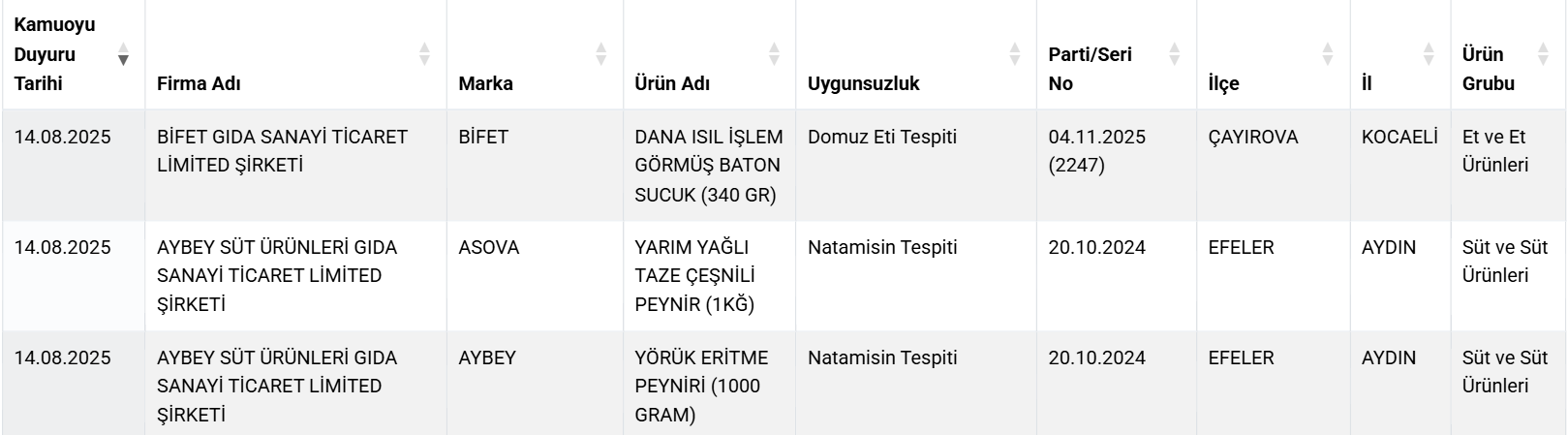Select the ASOVA brand cell
Viewport: 1568px width, 435px height.
point(489,247)
